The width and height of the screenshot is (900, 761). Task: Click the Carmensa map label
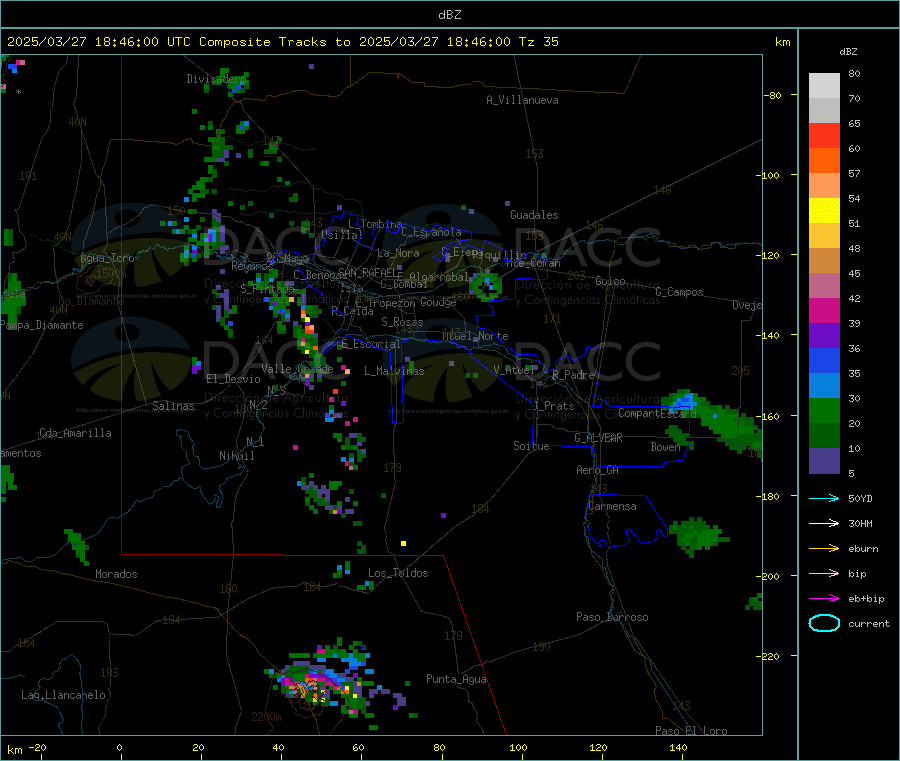612,506
